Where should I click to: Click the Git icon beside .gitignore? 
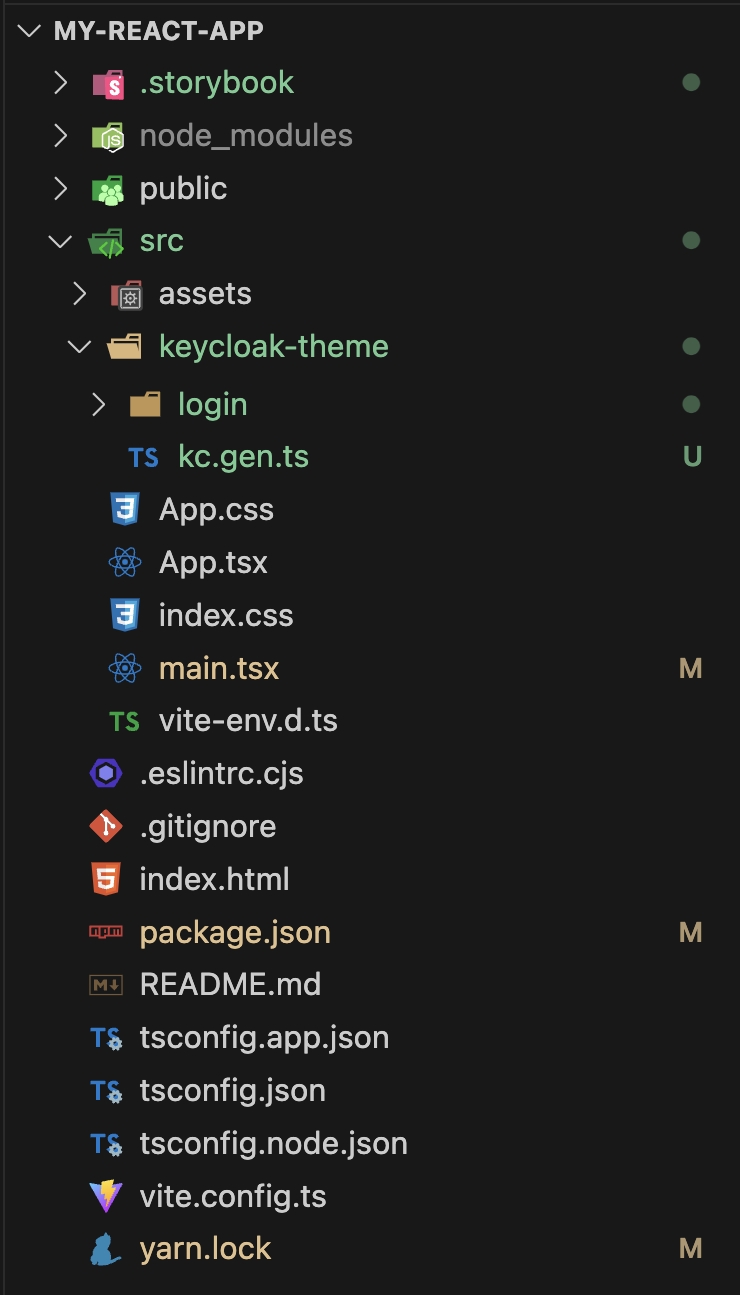(106, 827)
